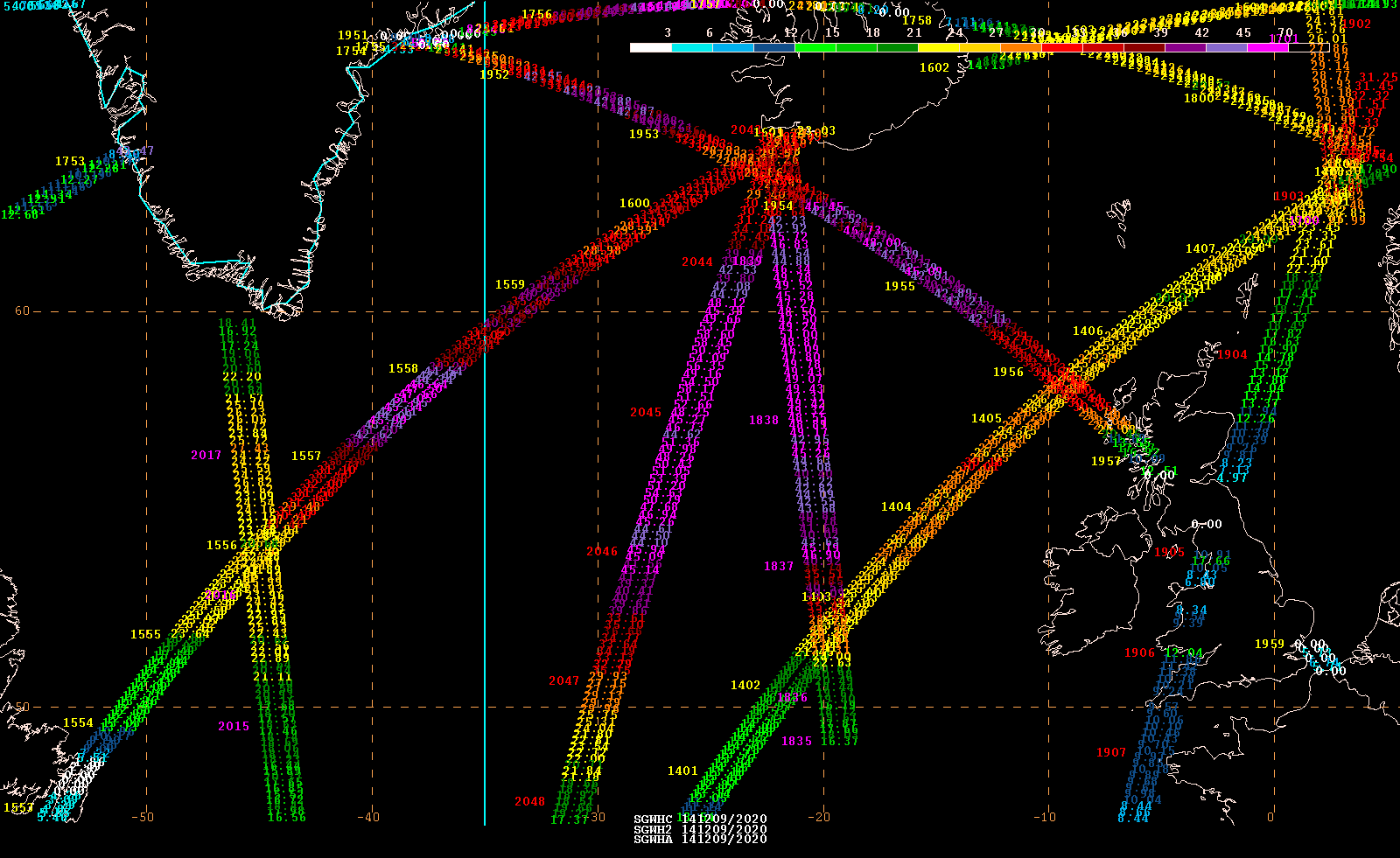Click the yellow time label 1800
Image resolution: width=1400 pixels, height=858 pixels.
coord(1199,98)
